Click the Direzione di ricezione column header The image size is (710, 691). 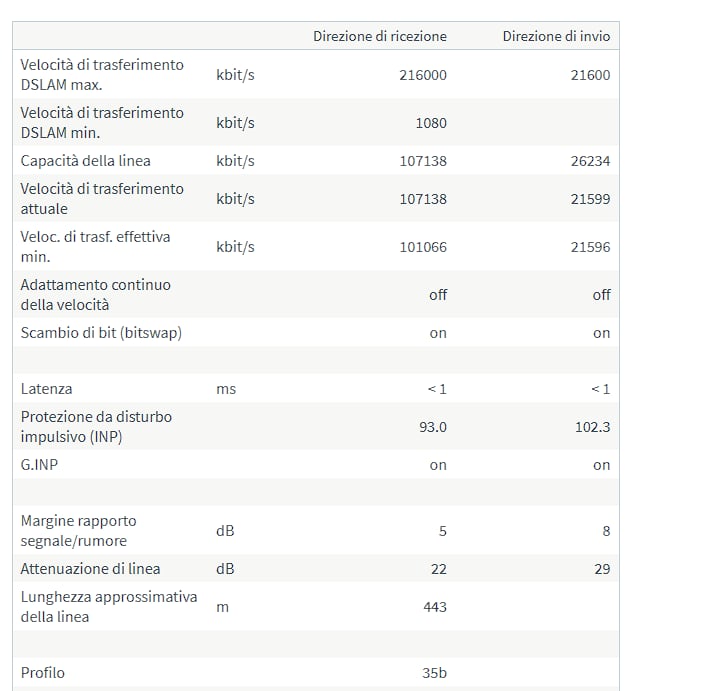(379, 36)
